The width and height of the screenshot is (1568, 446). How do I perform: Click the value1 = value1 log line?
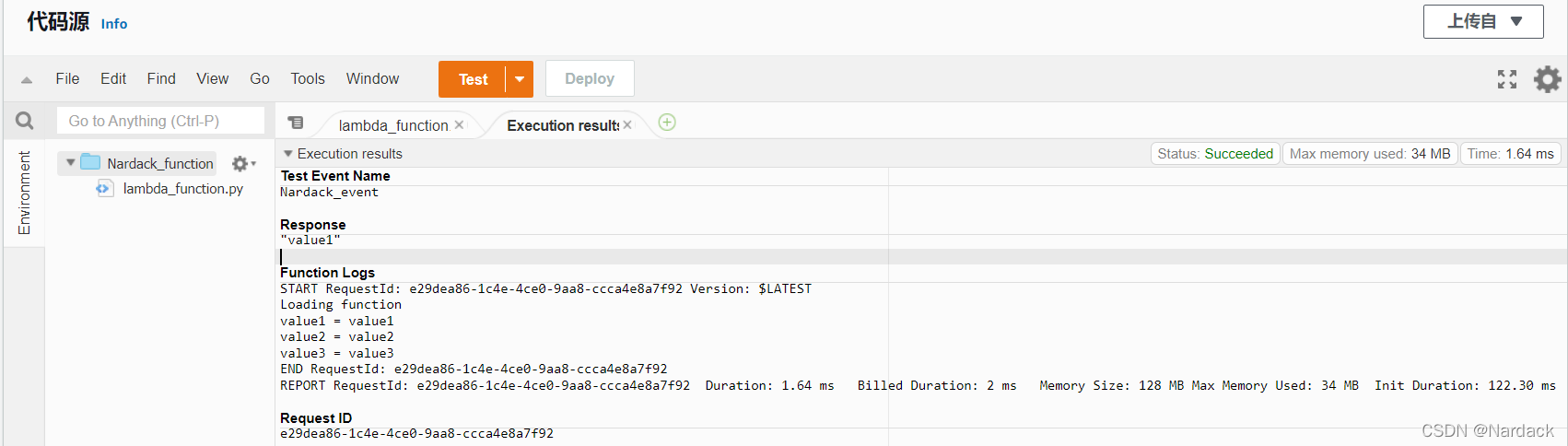[x=337, y=322]
